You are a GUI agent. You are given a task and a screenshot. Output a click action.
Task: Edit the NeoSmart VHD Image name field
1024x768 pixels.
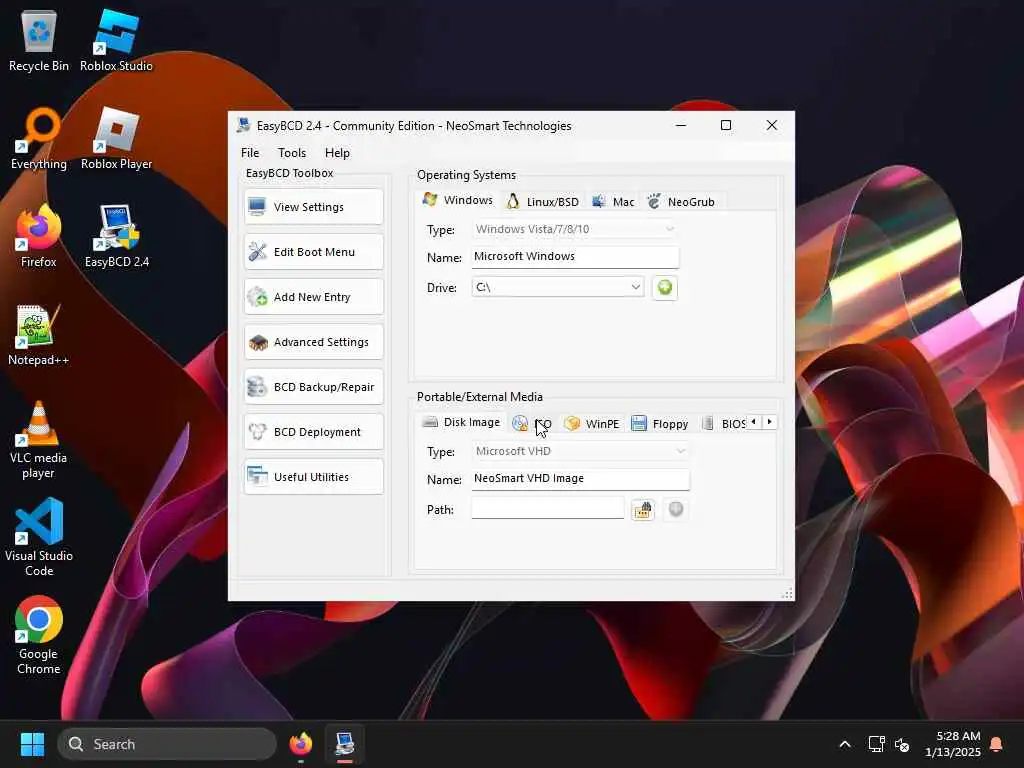pos(580,479)
